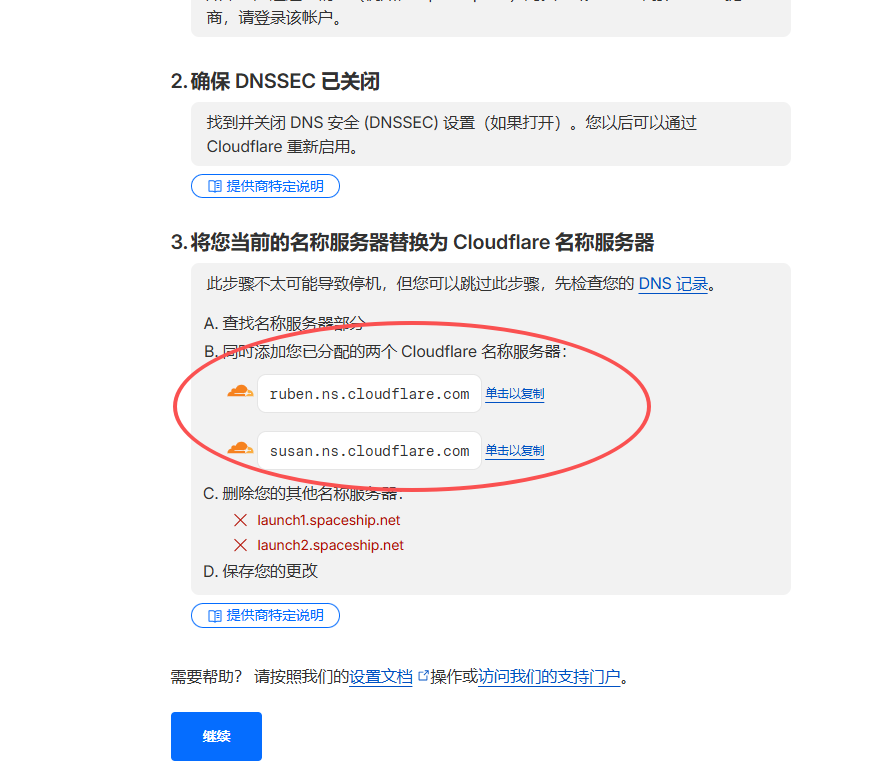This screenshot has width=870, height=764.
Task: Visit the 访问我们的支持门户 link
Action: click(x=549, y=677)
